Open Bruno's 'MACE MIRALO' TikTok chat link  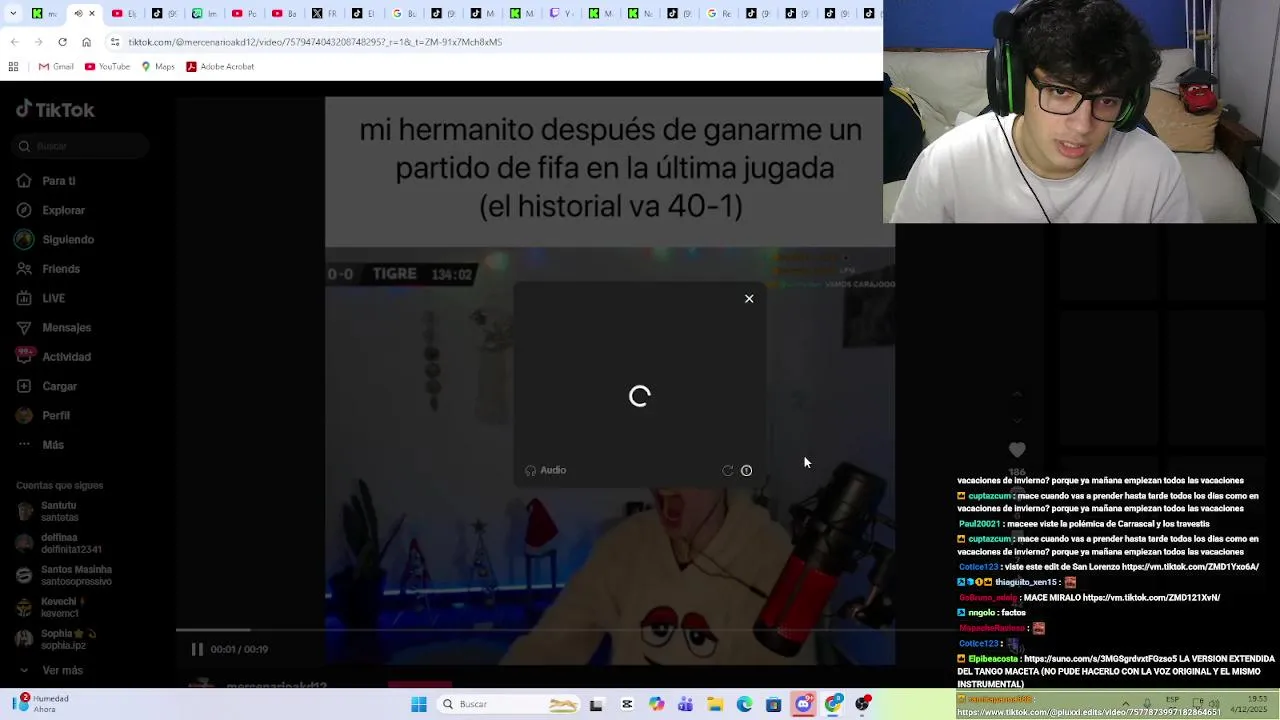1151,598
